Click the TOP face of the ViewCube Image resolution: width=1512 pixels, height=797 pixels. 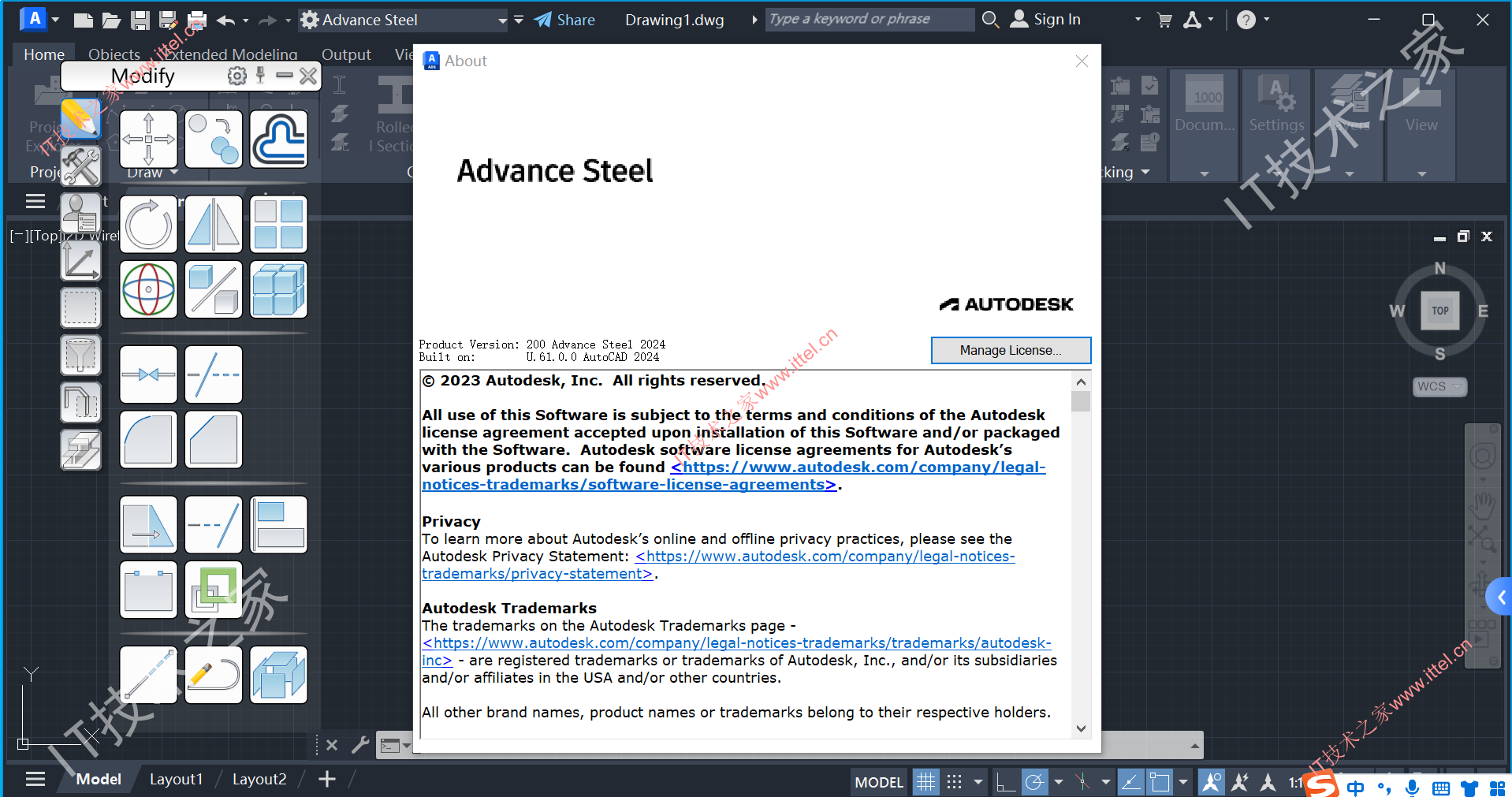click(1439, 311)
